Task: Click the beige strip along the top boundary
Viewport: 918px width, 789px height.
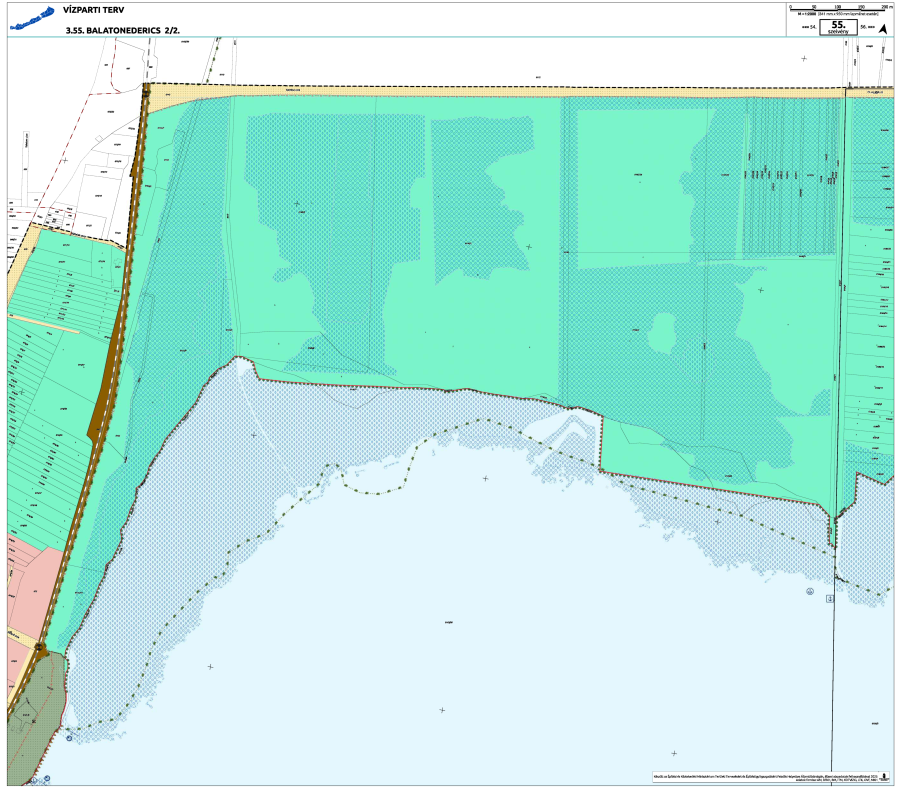Action: click(500, 91)
